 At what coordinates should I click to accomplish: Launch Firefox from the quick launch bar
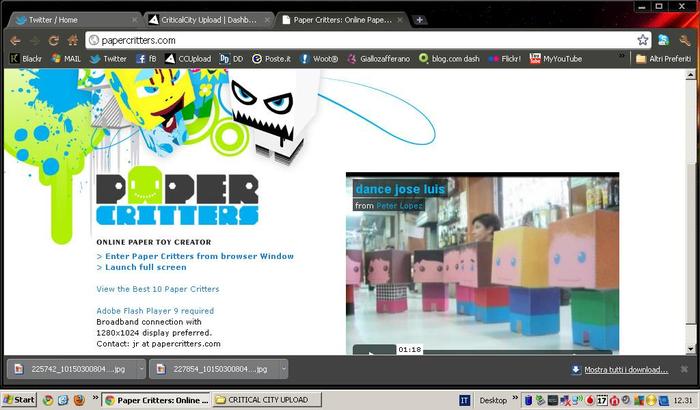point(79,400)
